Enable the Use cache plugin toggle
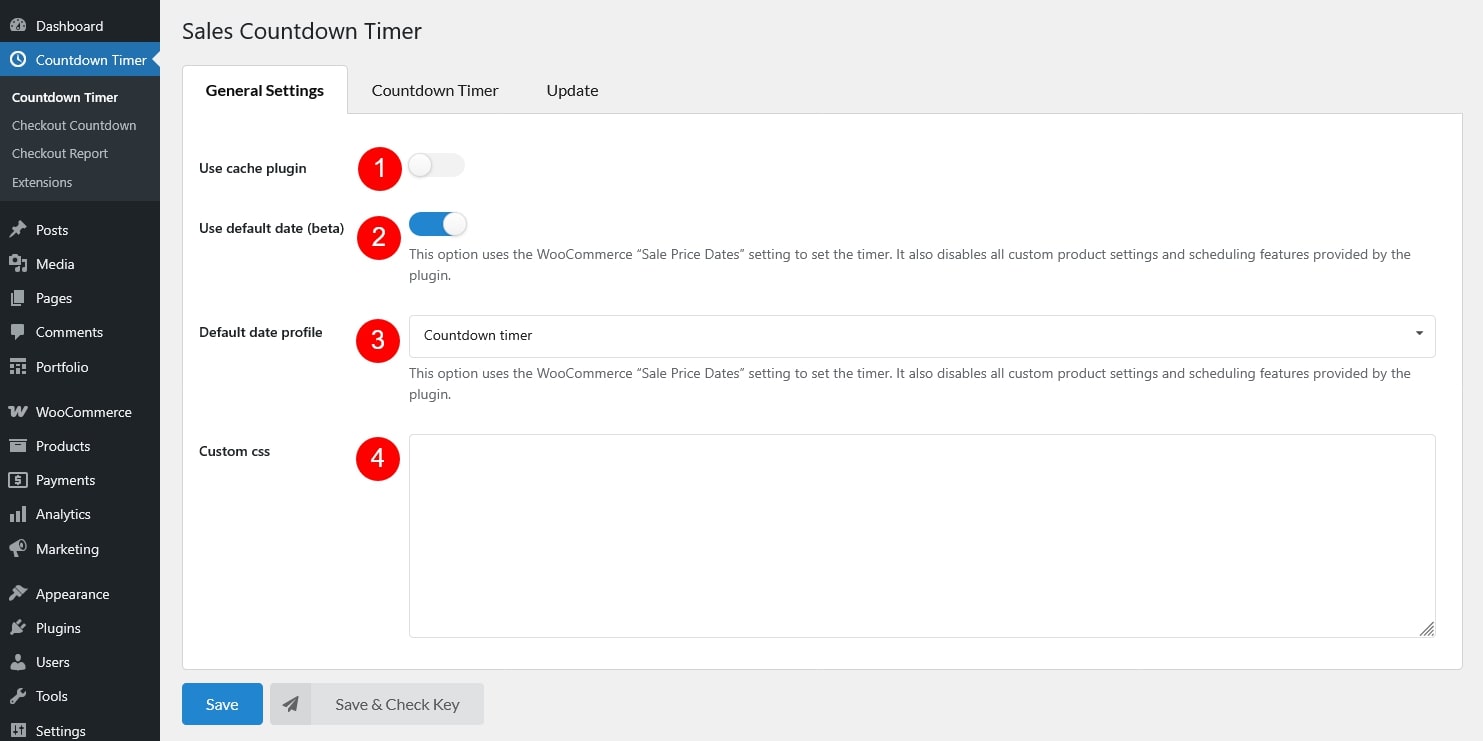The height and width of the screenshot is (741, 1483). [436, 166]
